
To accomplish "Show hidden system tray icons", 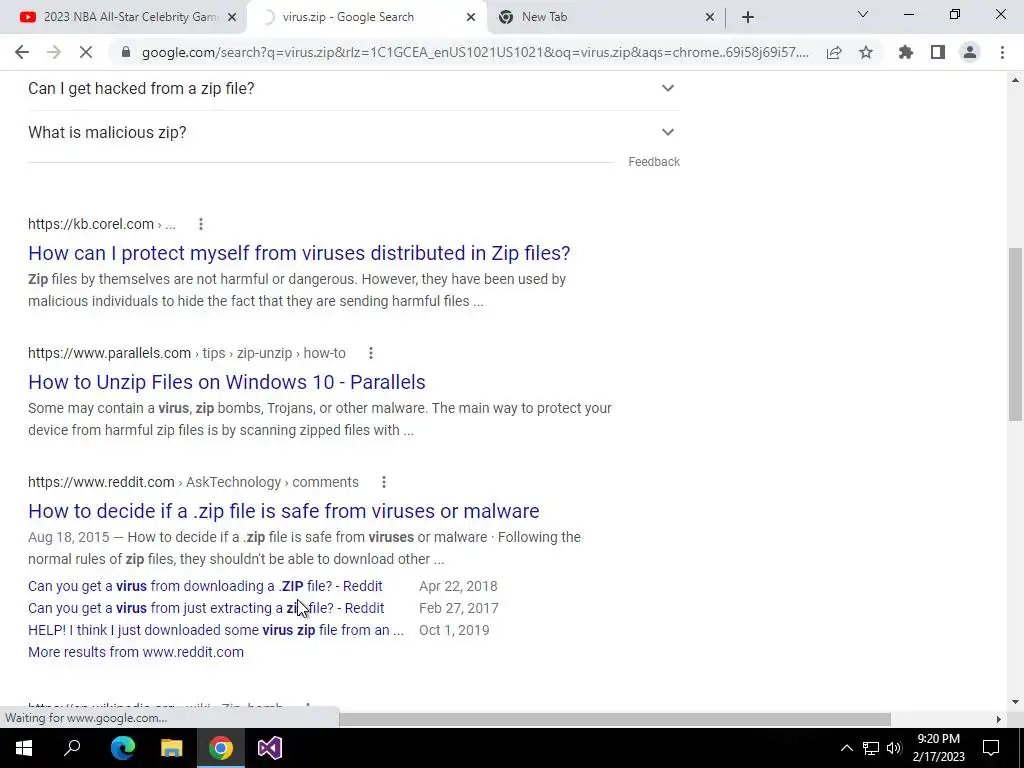I will tap(846, 748).
